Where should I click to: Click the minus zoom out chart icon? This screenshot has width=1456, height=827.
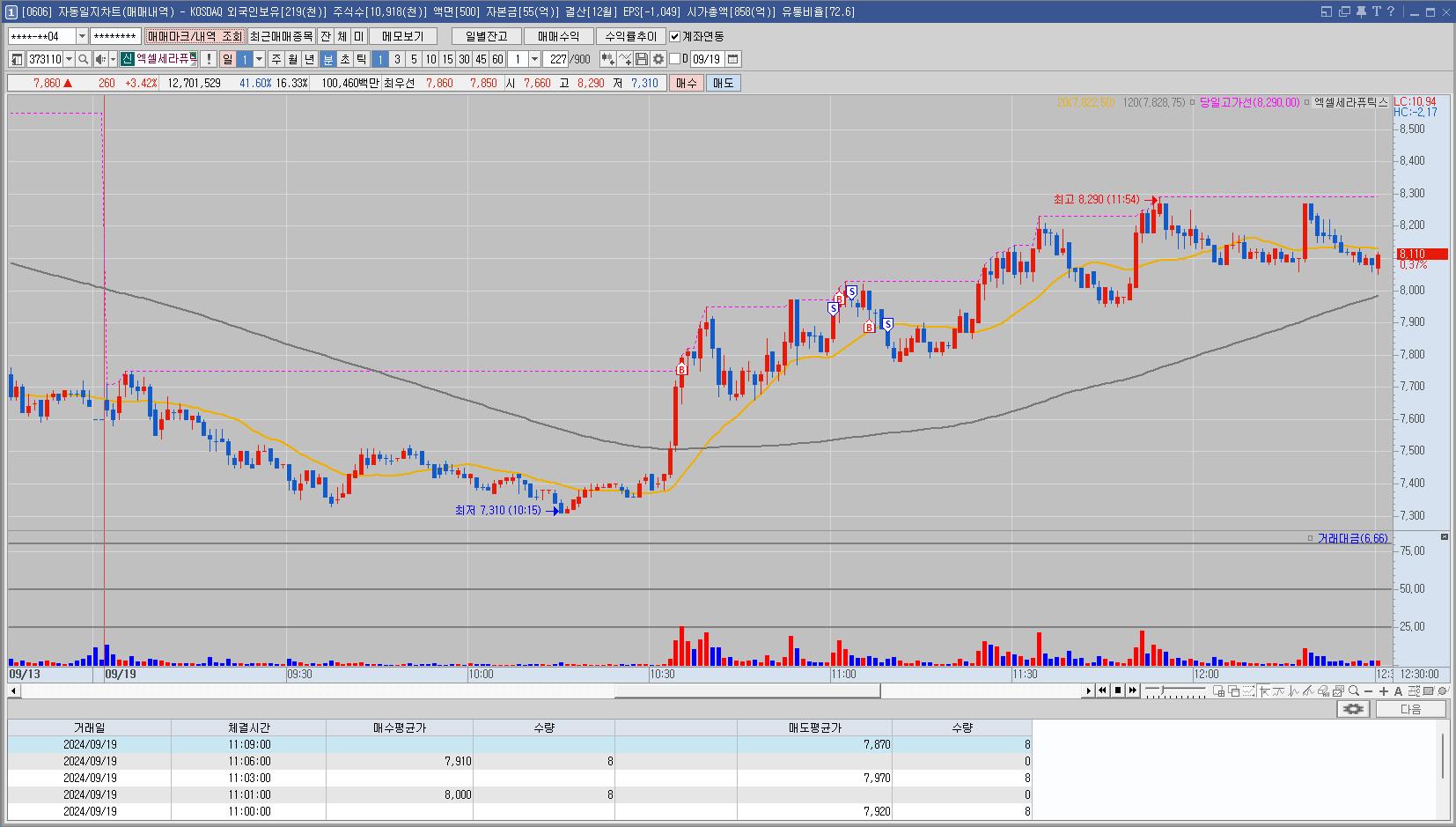[x=1368, y=691]
